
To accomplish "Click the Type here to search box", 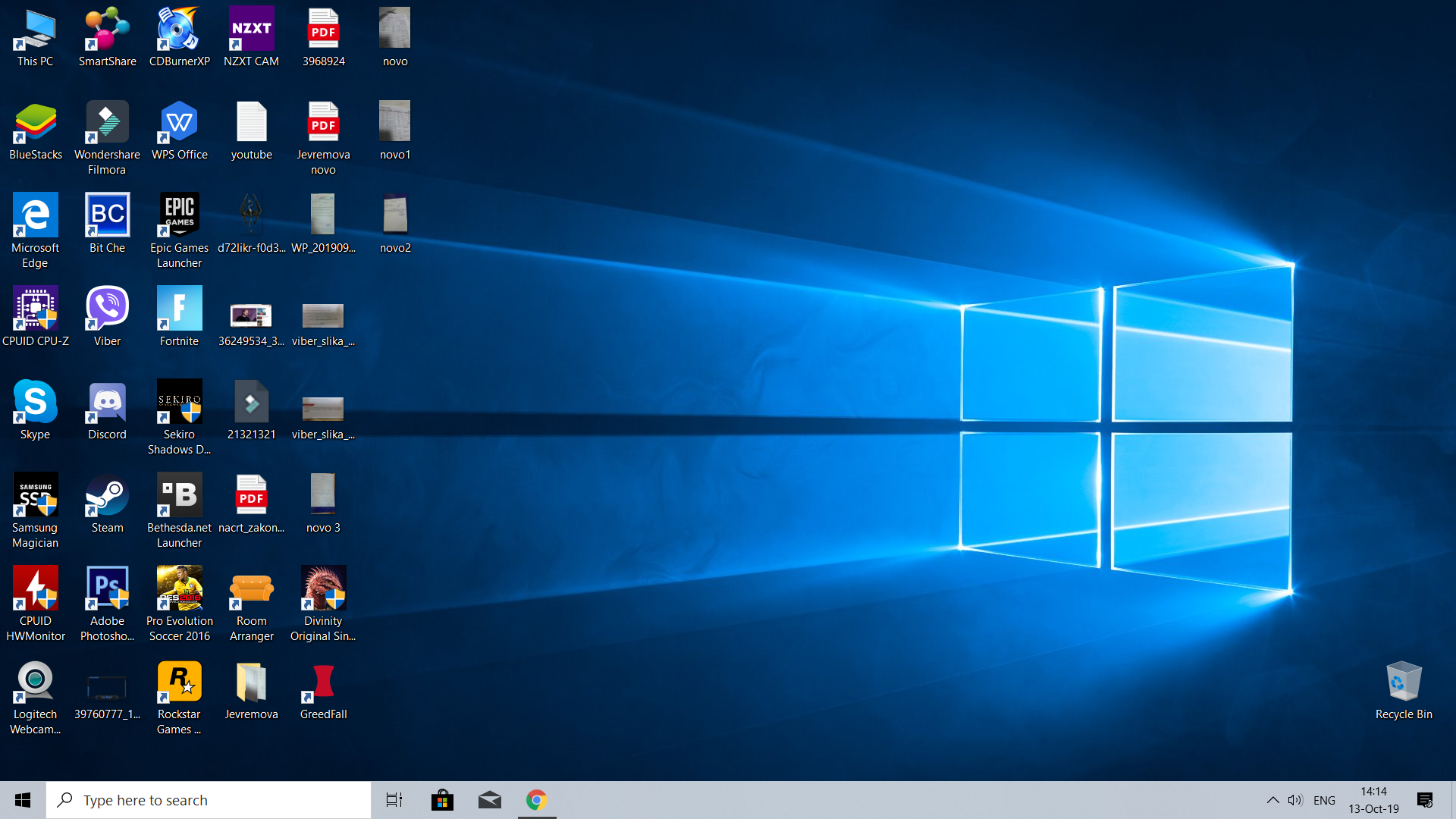I will point(209,800).
